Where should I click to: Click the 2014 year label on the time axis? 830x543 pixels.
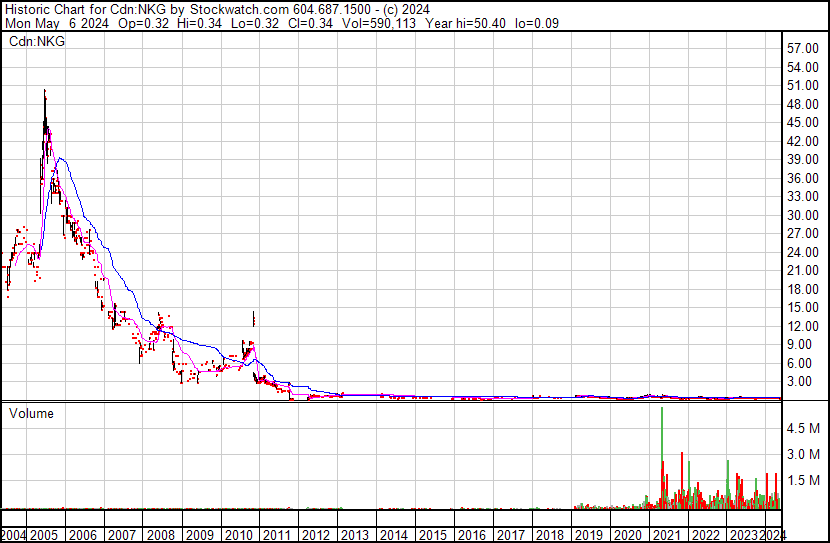point(393,535)
